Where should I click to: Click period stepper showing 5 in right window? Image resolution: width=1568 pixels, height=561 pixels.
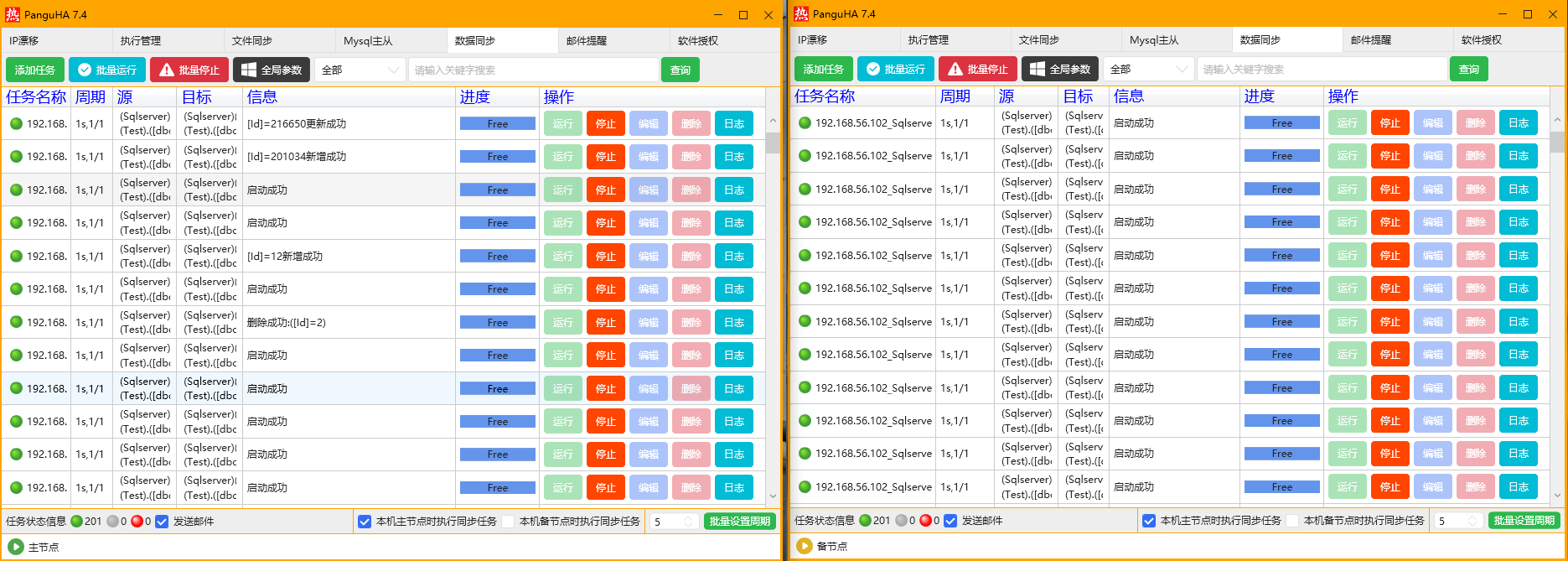(1459, 520)
